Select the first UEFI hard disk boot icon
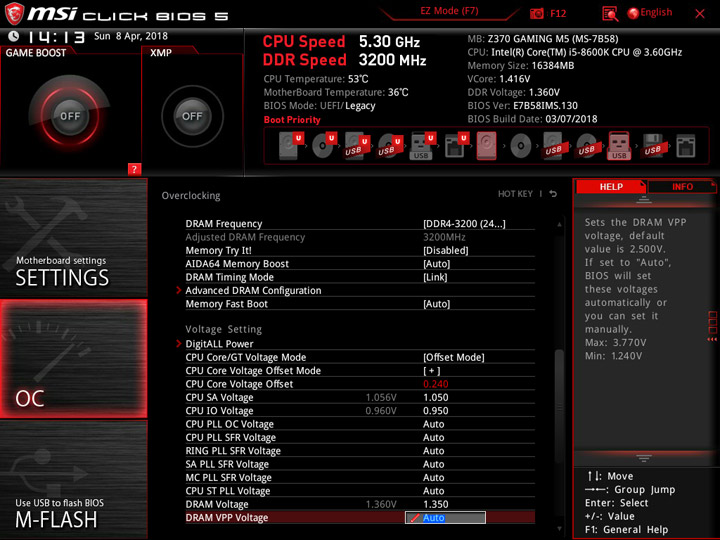Image resolution: width=720 pixels, height=540 pixels. coord(291,146)
